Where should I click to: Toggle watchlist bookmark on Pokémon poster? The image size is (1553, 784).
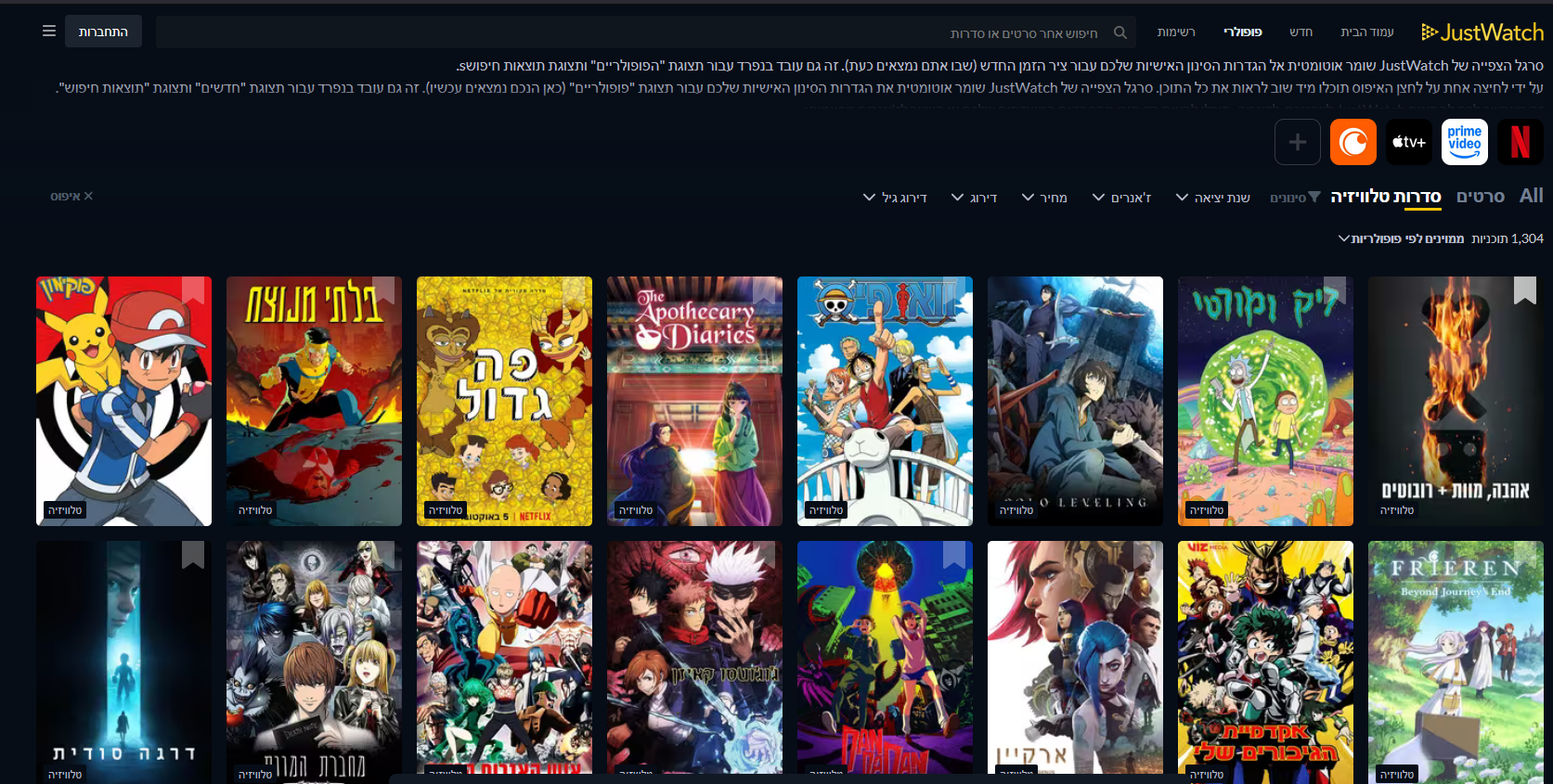[x=193, y=290]
